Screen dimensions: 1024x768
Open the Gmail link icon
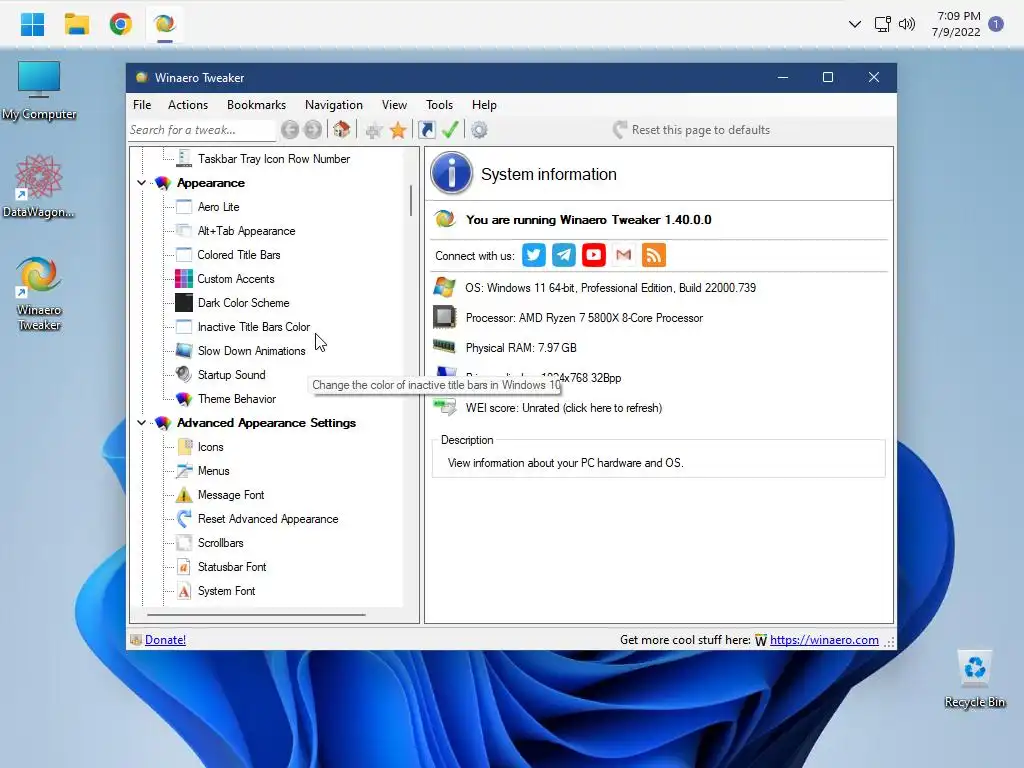tap(624, 255)
